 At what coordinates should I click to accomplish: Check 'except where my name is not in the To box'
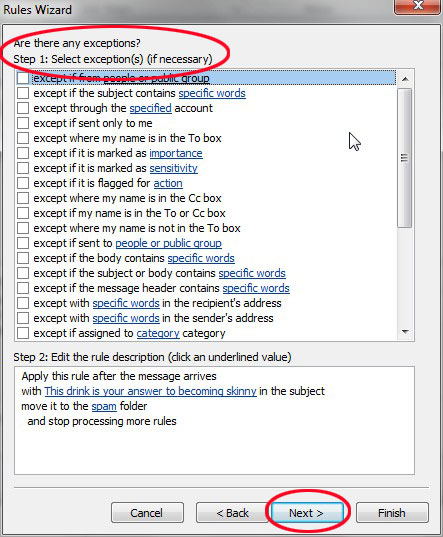tap(23, 228)
